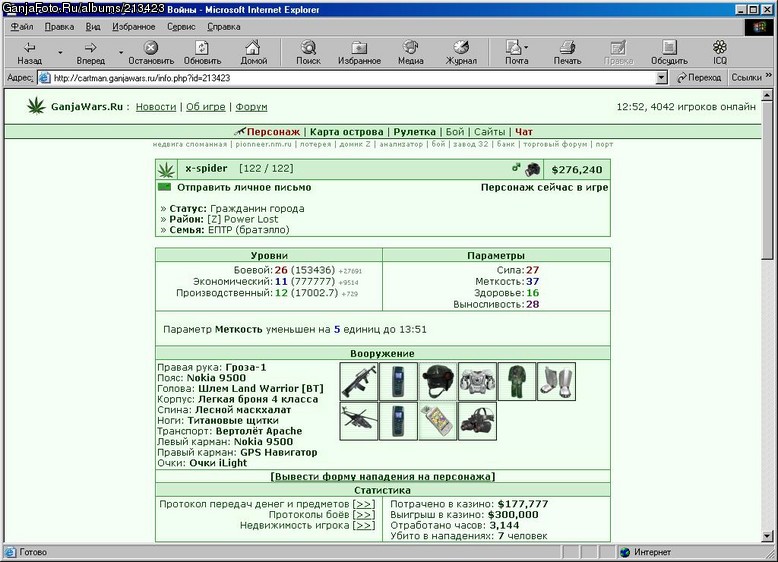Open the address bar dropdown arrow
778x562 pixels.
click(661, 78)
